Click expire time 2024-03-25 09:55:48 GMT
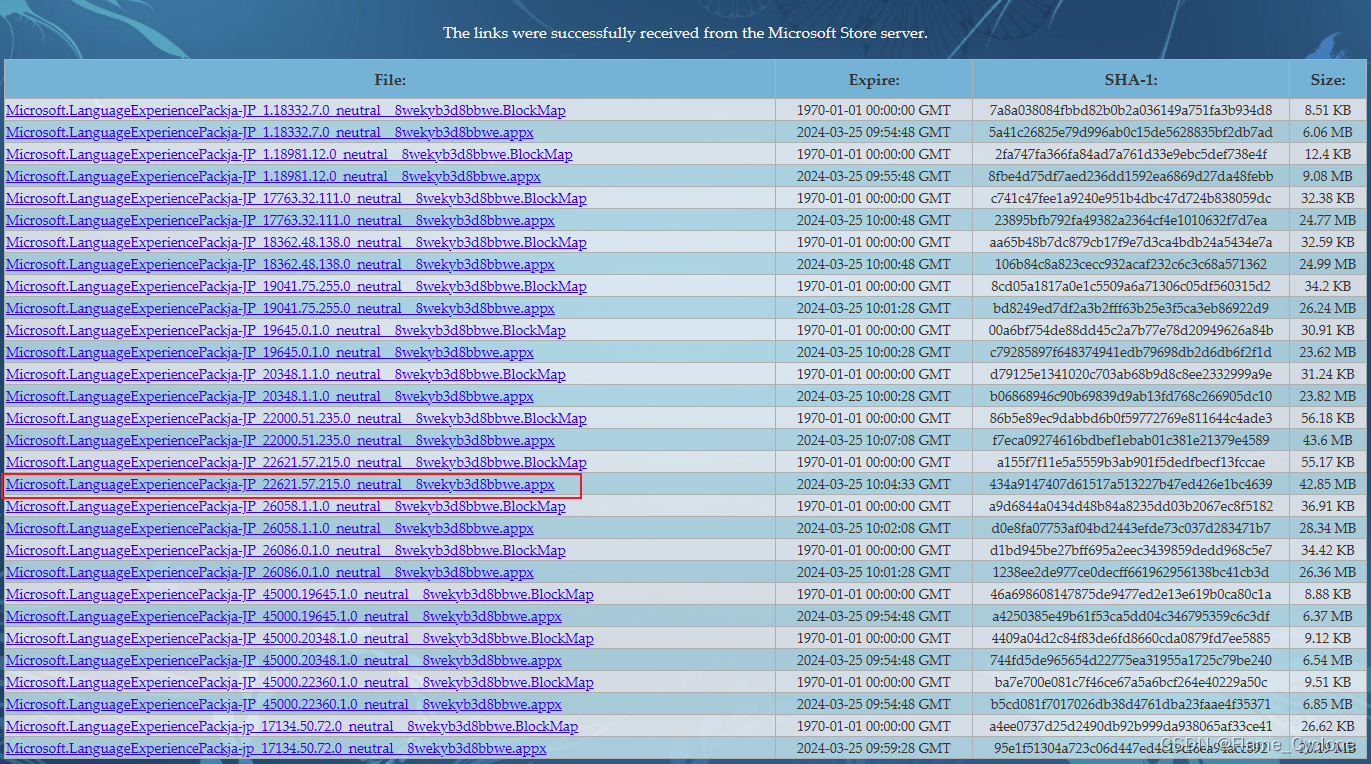 click(874, 176)
